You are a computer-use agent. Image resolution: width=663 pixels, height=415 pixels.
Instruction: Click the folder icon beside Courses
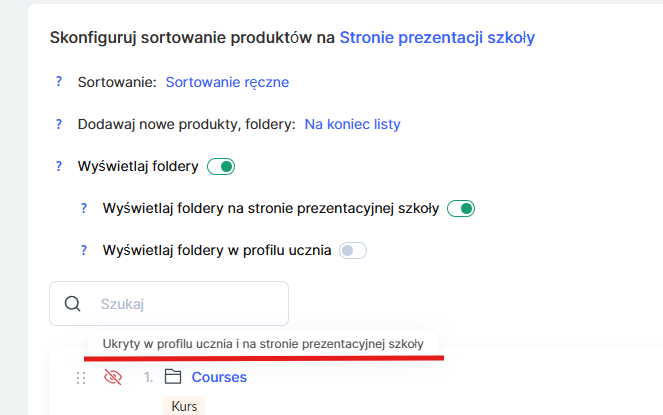(x=172, y=377)
